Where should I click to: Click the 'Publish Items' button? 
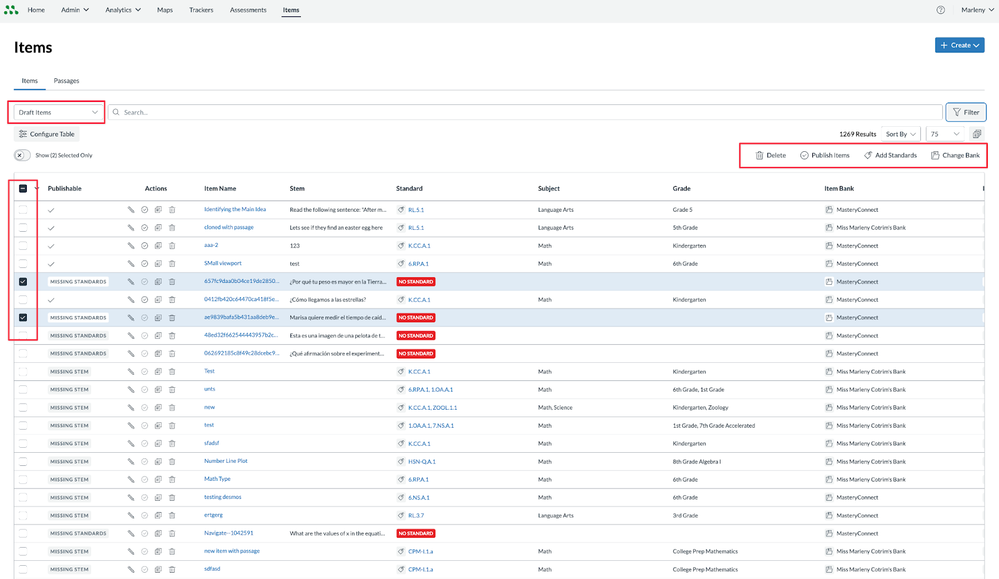824,156
